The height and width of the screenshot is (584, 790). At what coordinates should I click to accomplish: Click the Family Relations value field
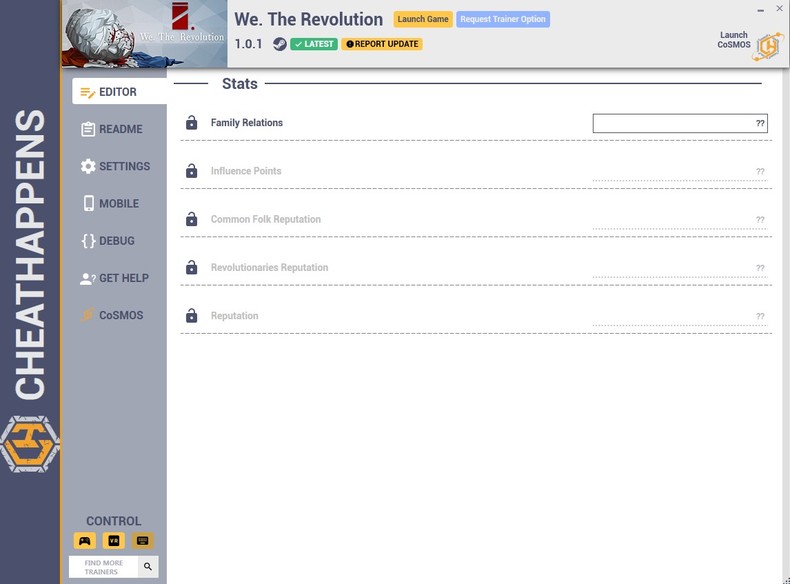coord(680,123)
